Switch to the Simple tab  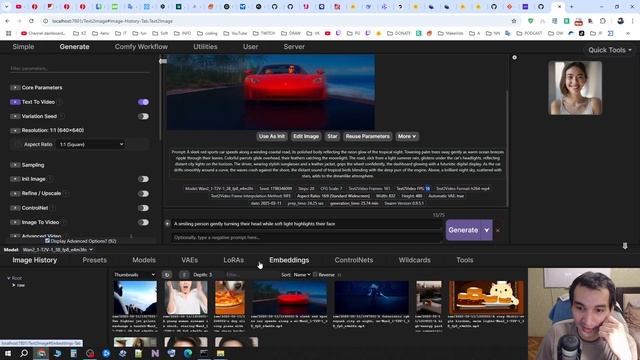coord(23,47)
